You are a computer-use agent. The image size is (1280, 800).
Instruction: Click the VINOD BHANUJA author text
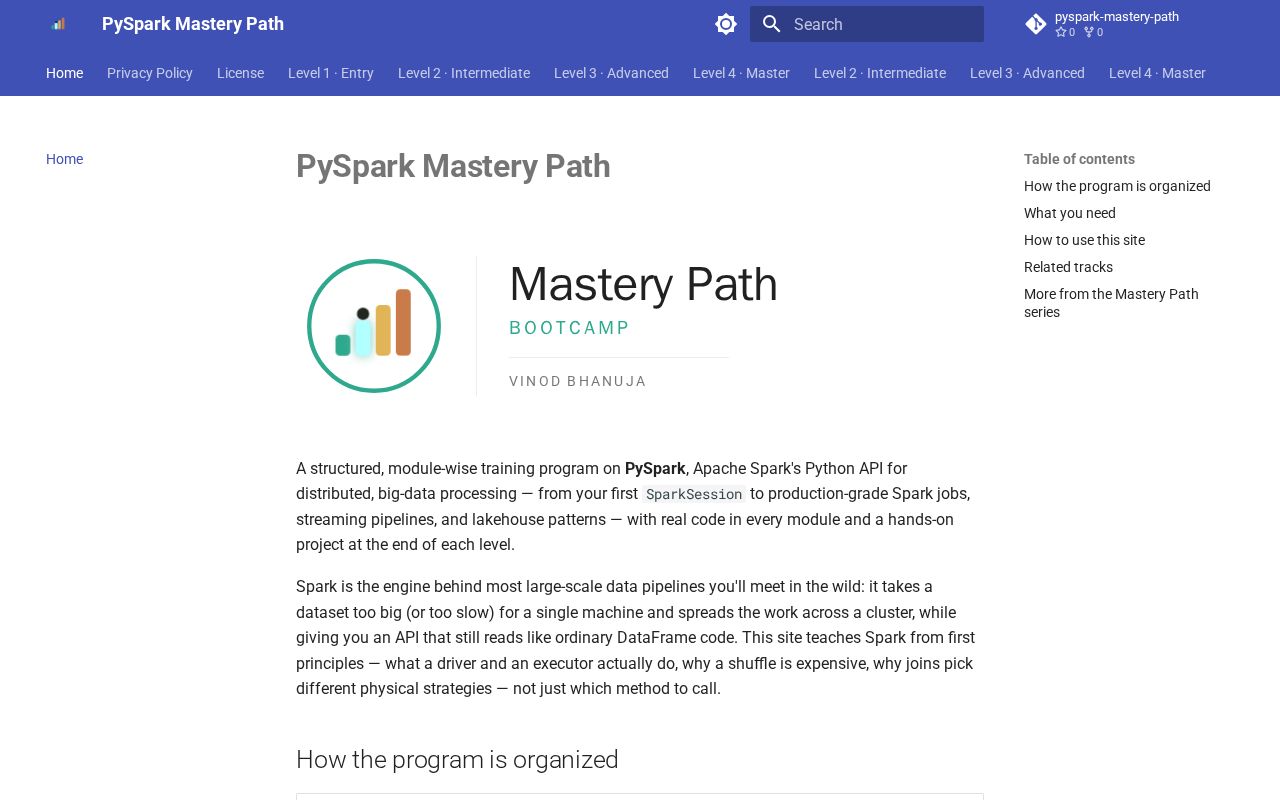[x=578, y=381]
